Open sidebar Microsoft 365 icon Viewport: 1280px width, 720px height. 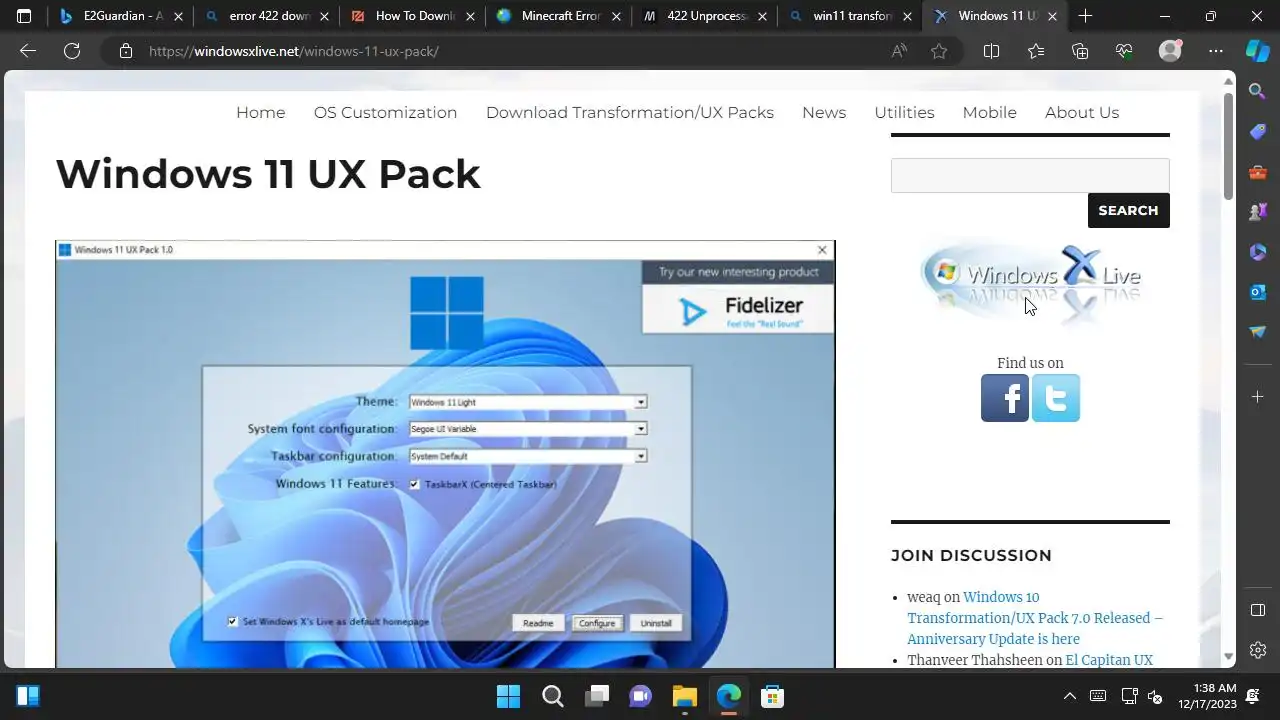1258,252
